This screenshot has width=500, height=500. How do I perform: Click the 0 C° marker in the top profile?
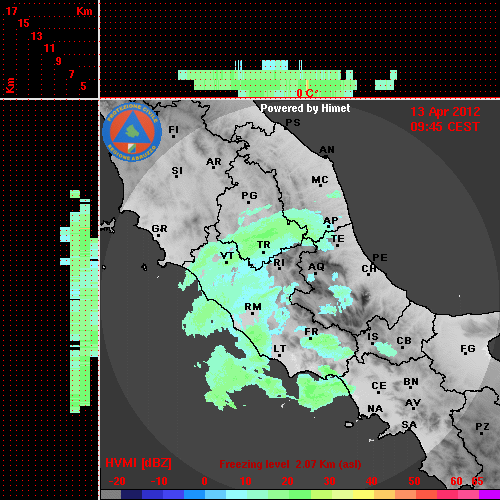(307, 93)
